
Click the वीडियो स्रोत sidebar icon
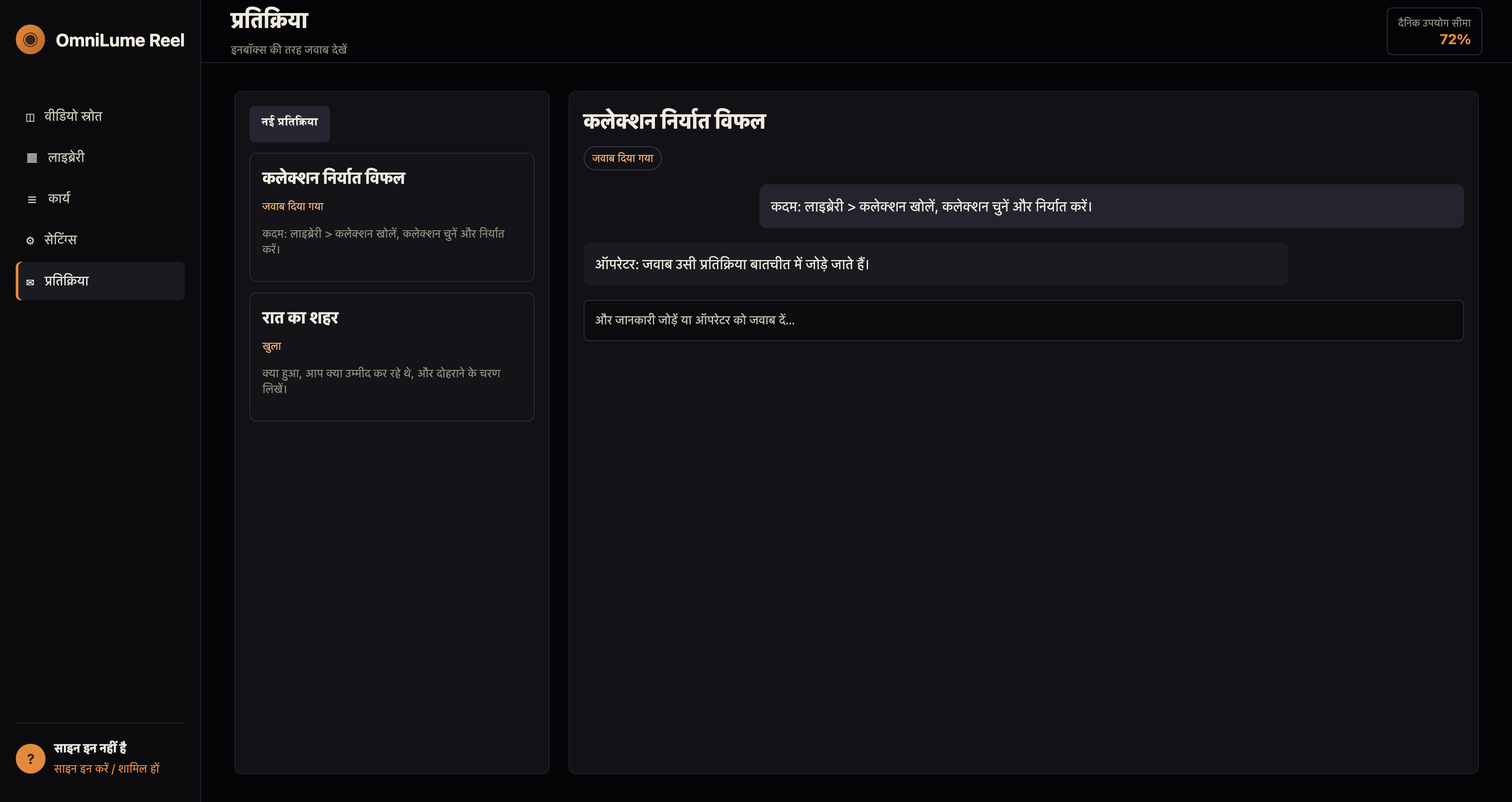(31, 117)
